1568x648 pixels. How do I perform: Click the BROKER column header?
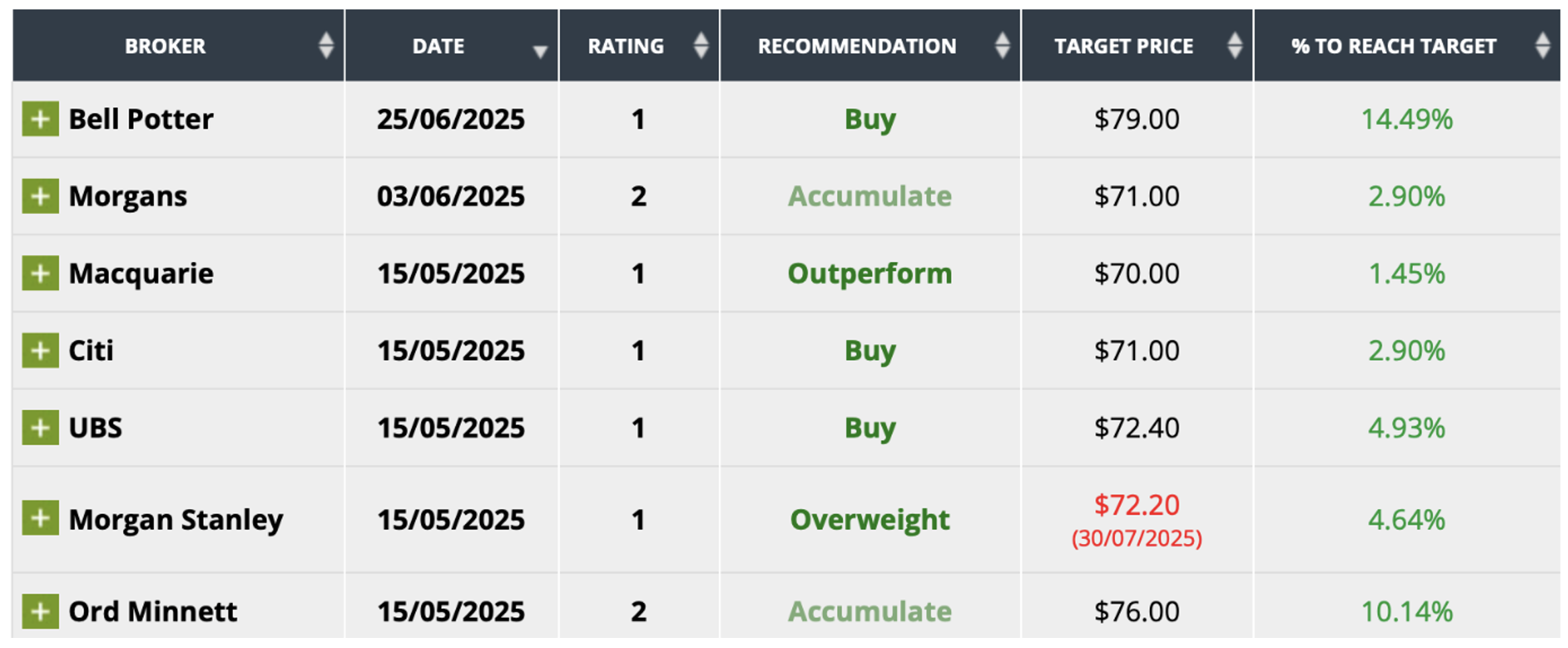click(165, 46)
